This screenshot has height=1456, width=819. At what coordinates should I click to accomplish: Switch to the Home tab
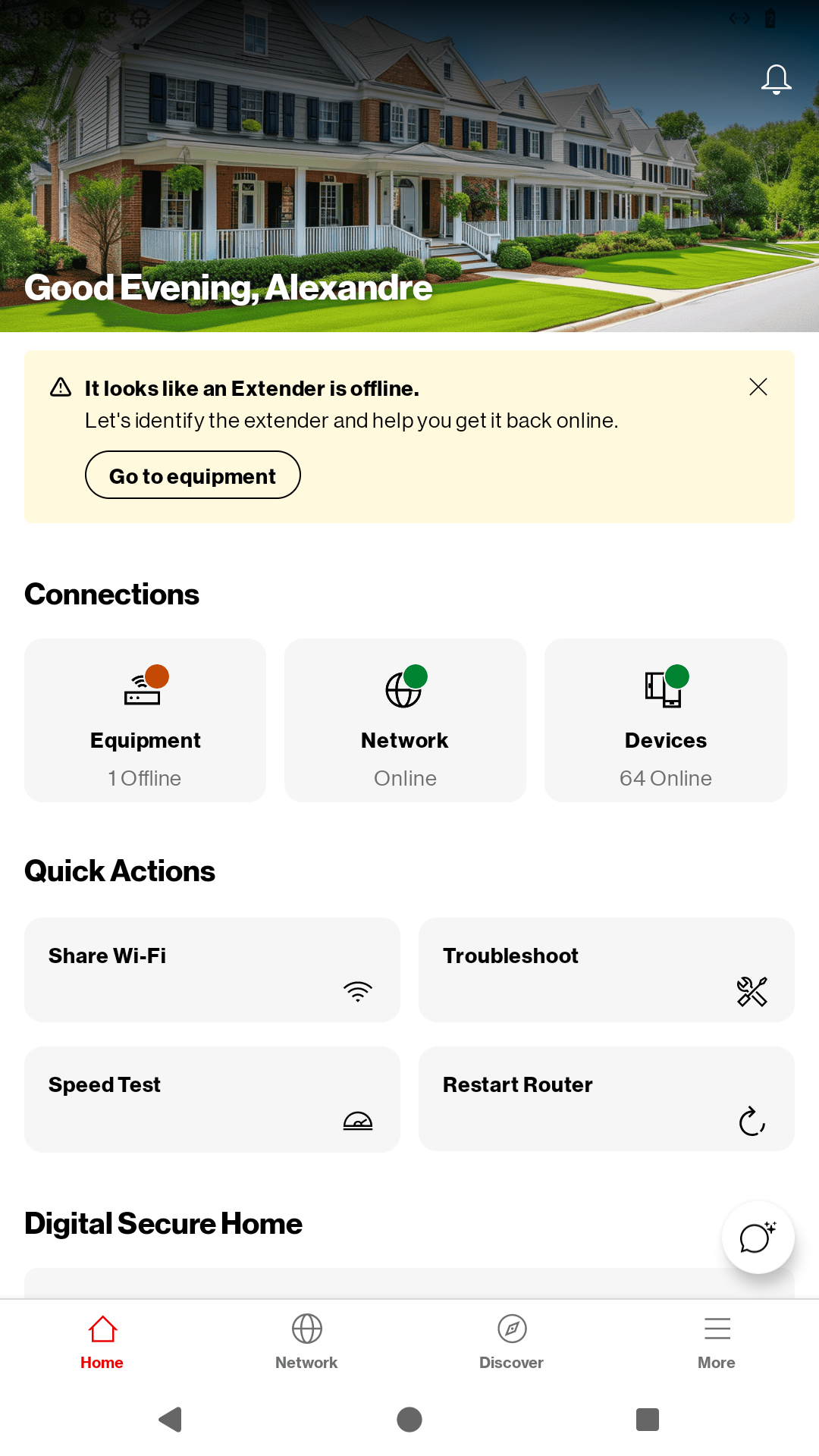[102, 1342]
